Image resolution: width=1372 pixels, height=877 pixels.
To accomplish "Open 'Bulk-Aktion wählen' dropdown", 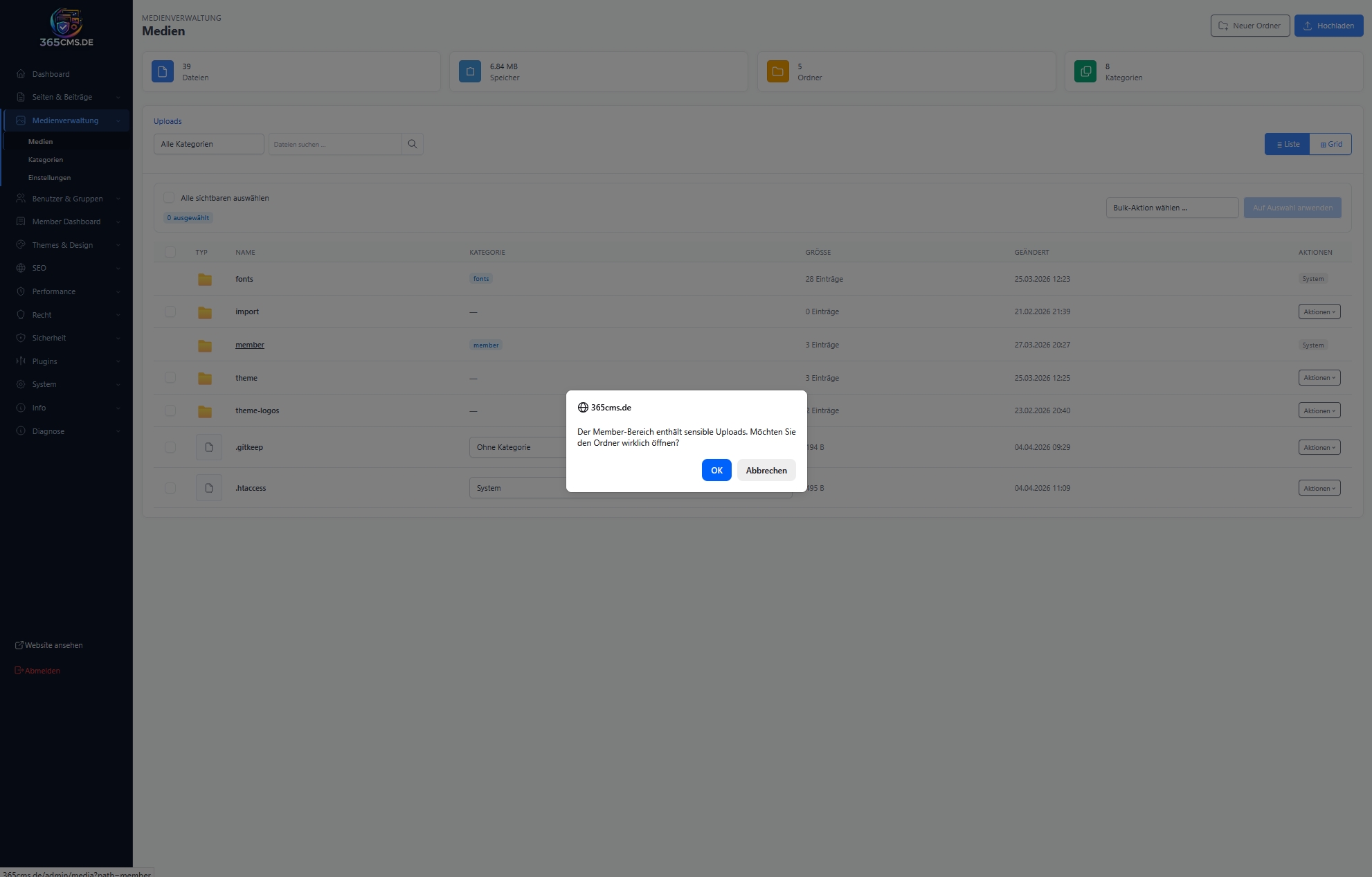I will 1171,208.
